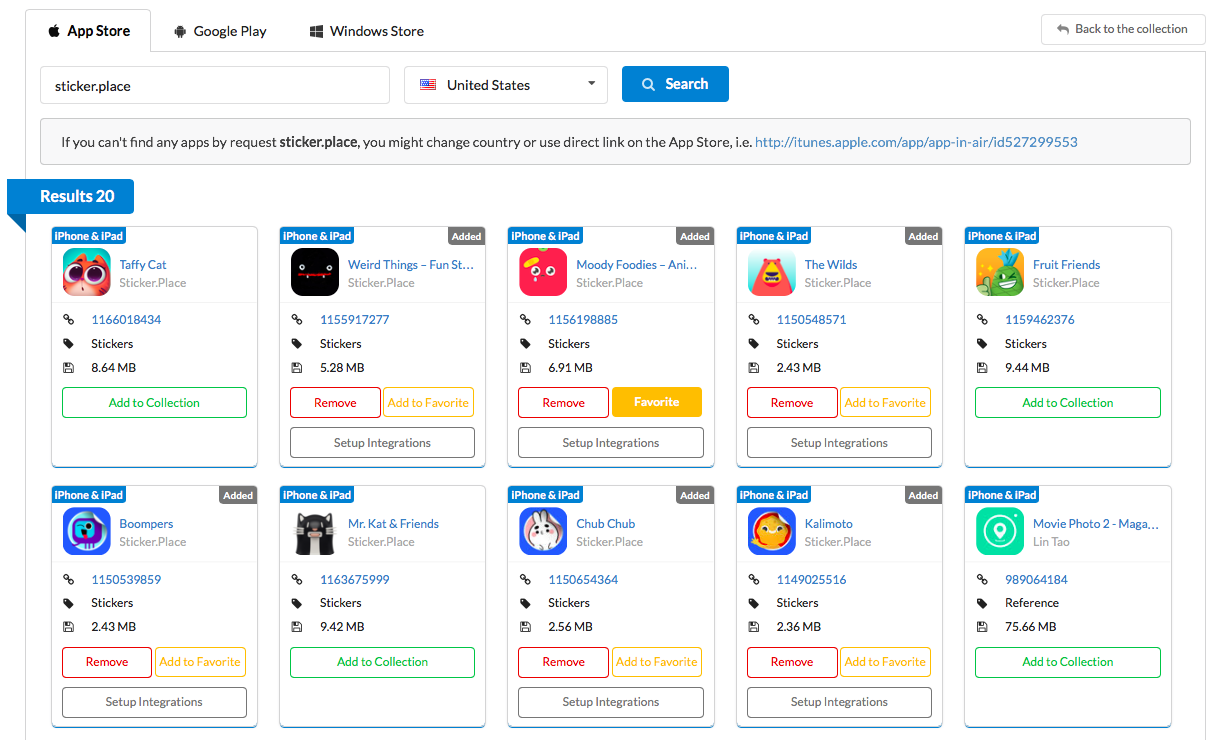Add Weird Things to Favorite
The image size is (1221, 740).
tap(428, 403)
